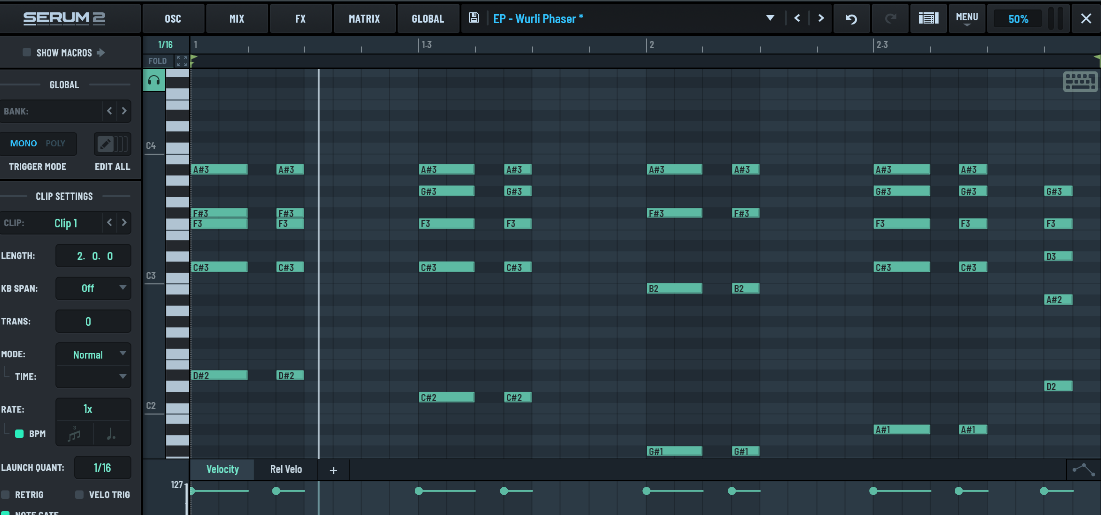
Task: Close the plugin with the X
Action: point(1086,19)
